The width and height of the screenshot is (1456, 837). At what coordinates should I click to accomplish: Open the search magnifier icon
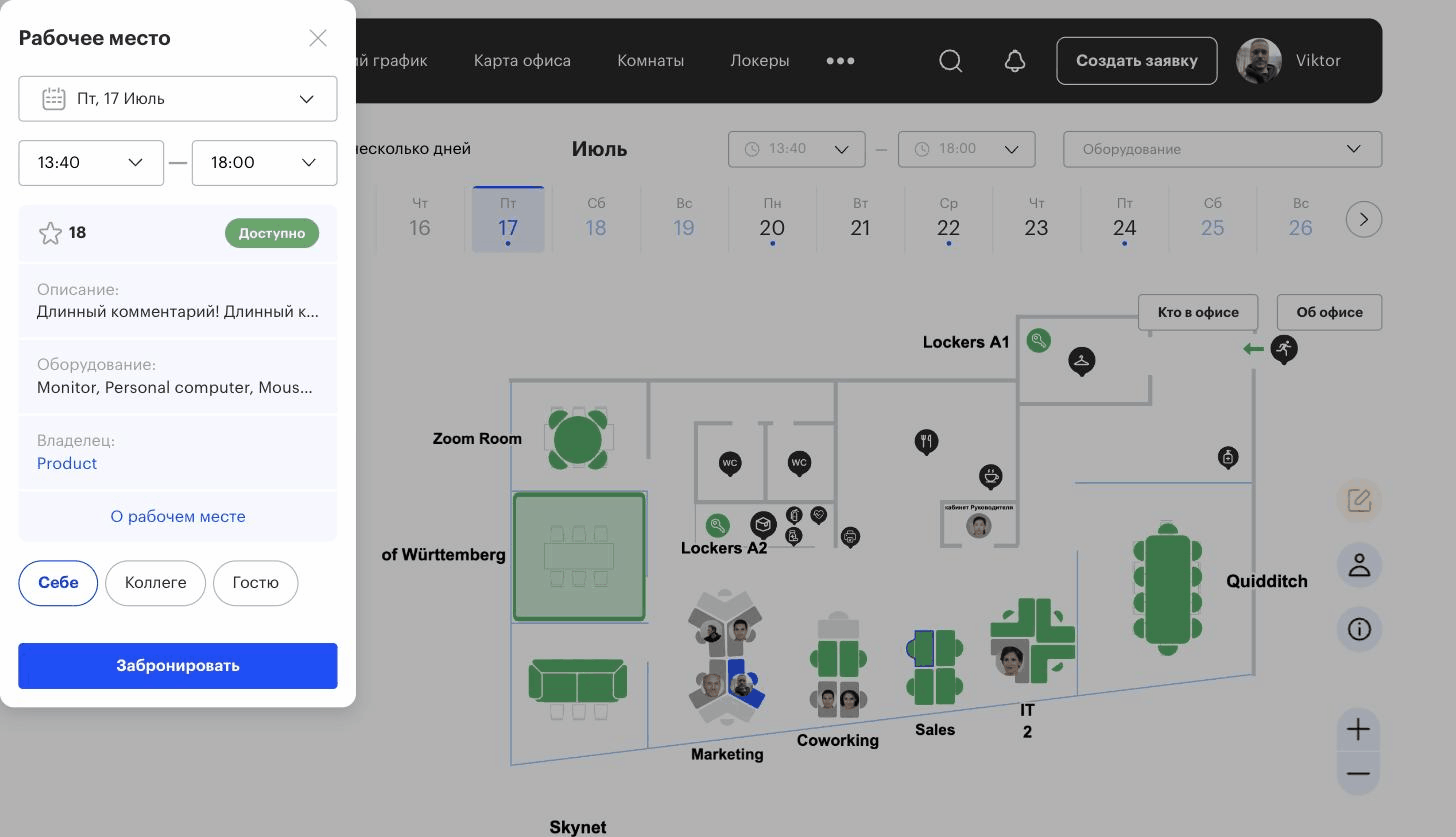[951, 61]
